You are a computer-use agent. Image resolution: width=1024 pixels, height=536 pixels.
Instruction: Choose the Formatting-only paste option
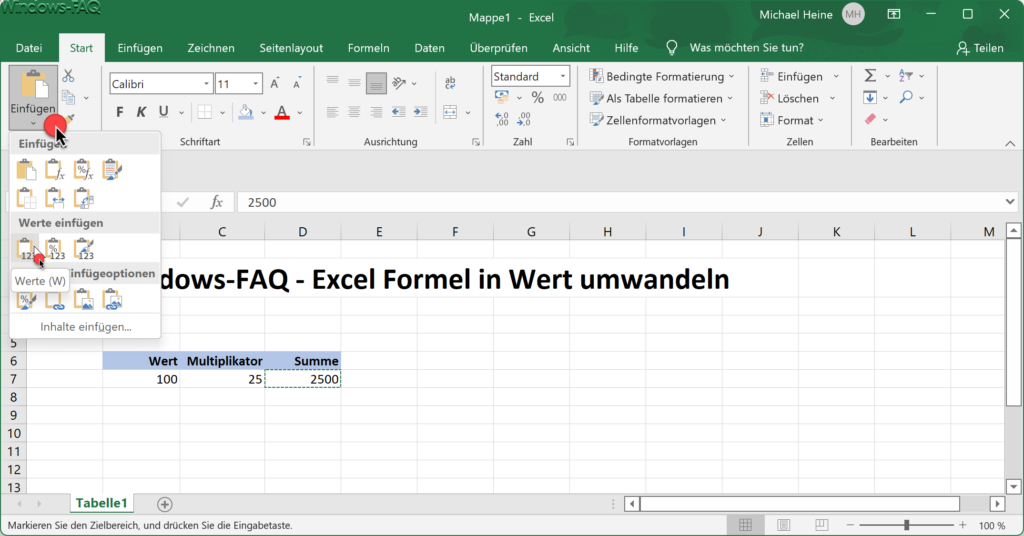click(x=26, y=300)
